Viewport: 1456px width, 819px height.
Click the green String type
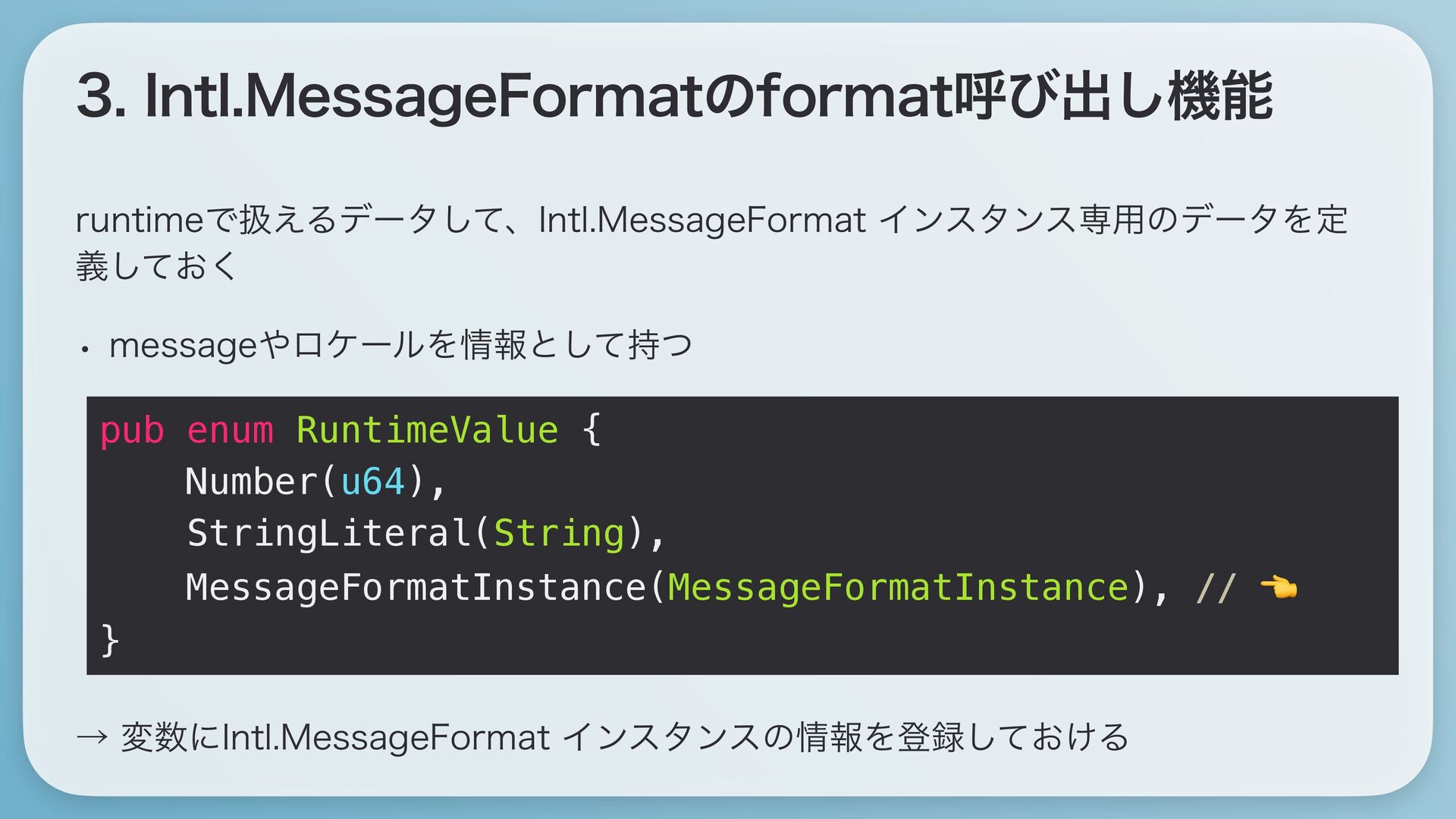559,532
